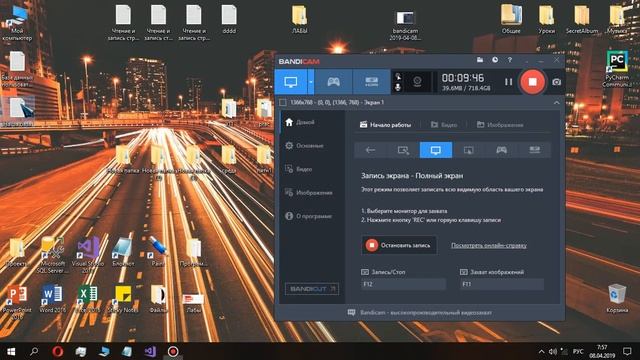Click the F12 record hotkey field
This screenshot has width=640, height=360.
[x=403, y=284]
